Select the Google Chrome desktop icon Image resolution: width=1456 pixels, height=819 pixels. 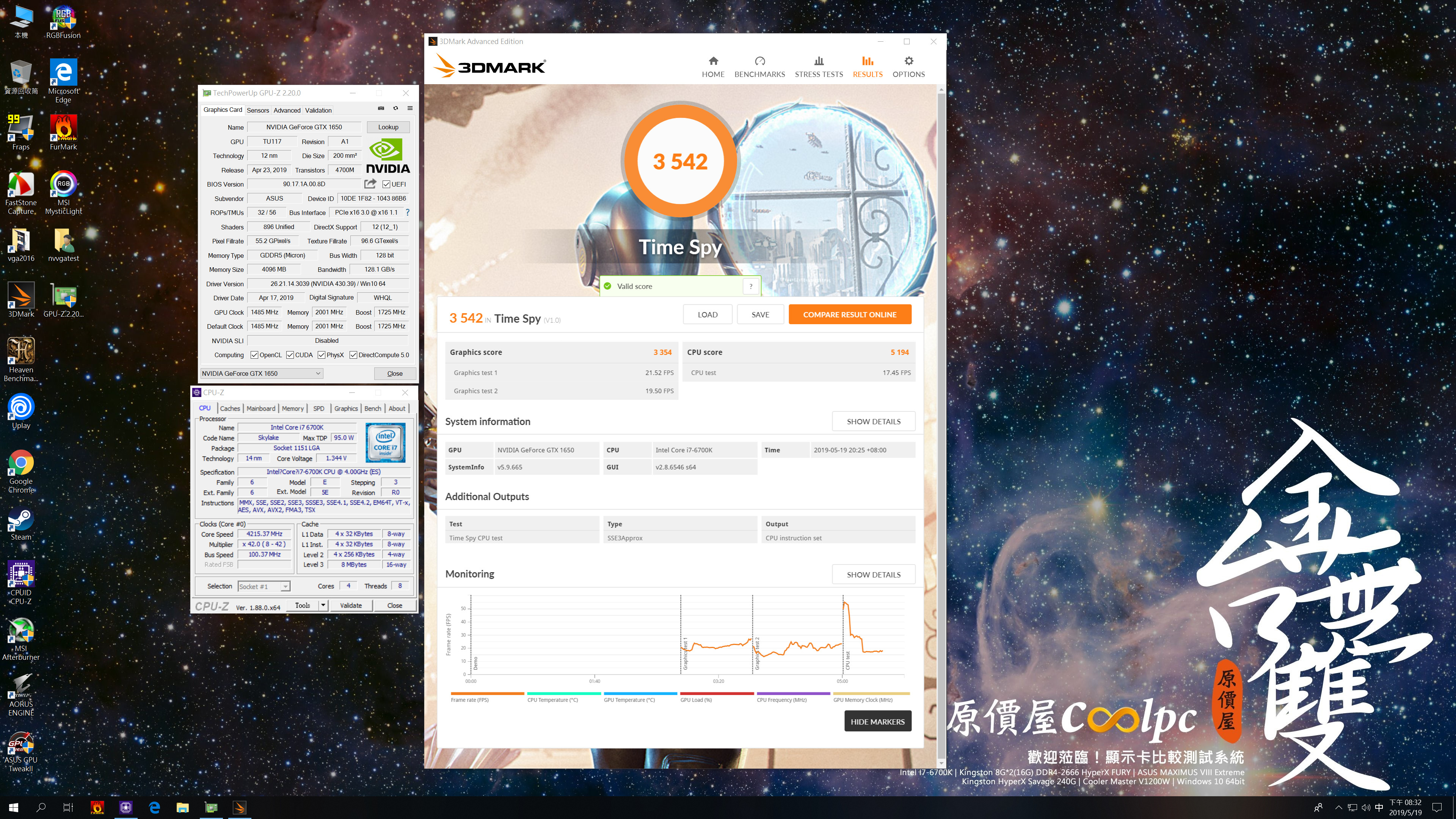click(x=21, y=471)
